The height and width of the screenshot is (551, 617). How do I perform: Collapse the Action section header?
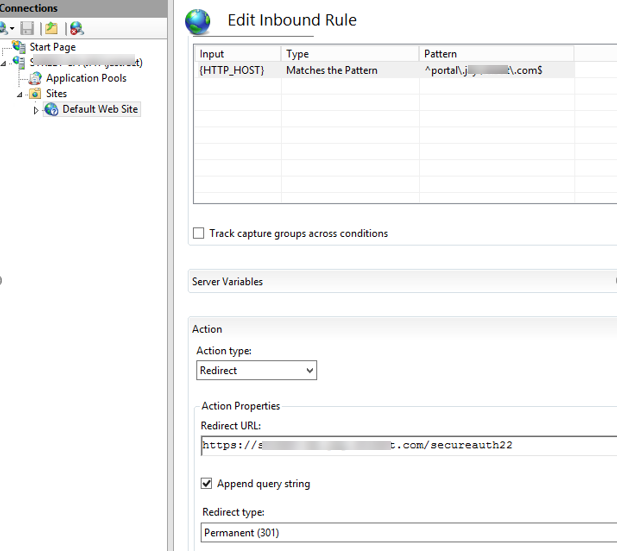[403, 329]
